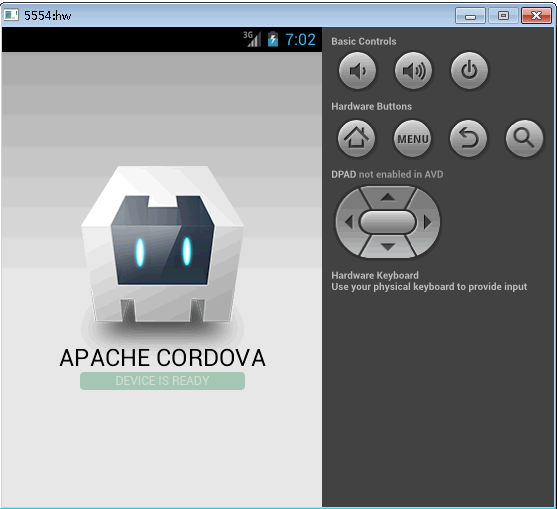
Task: Click DPAD right arrow
Action: point(428,222)
